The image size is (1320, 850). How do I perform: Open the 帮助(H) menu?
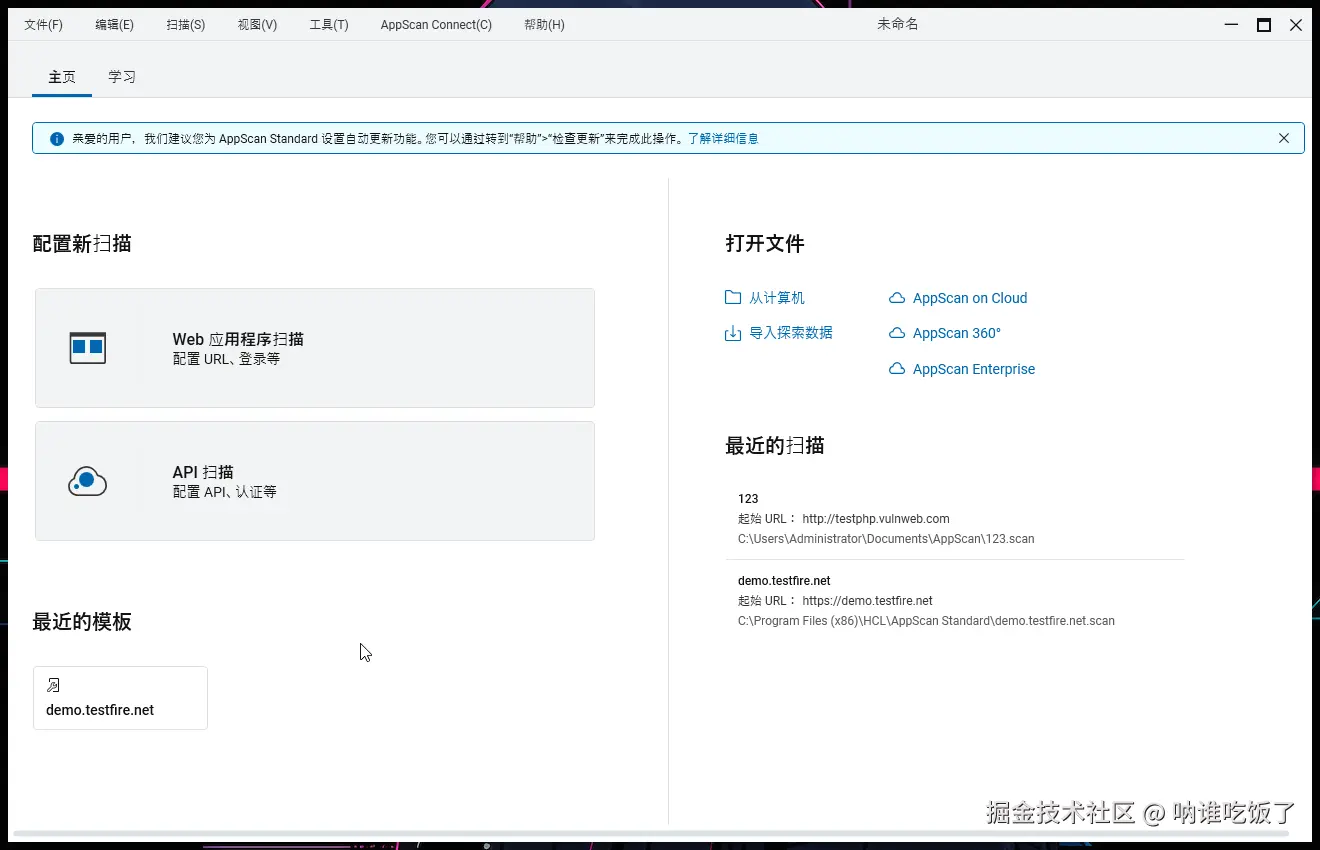coord(544,25)
